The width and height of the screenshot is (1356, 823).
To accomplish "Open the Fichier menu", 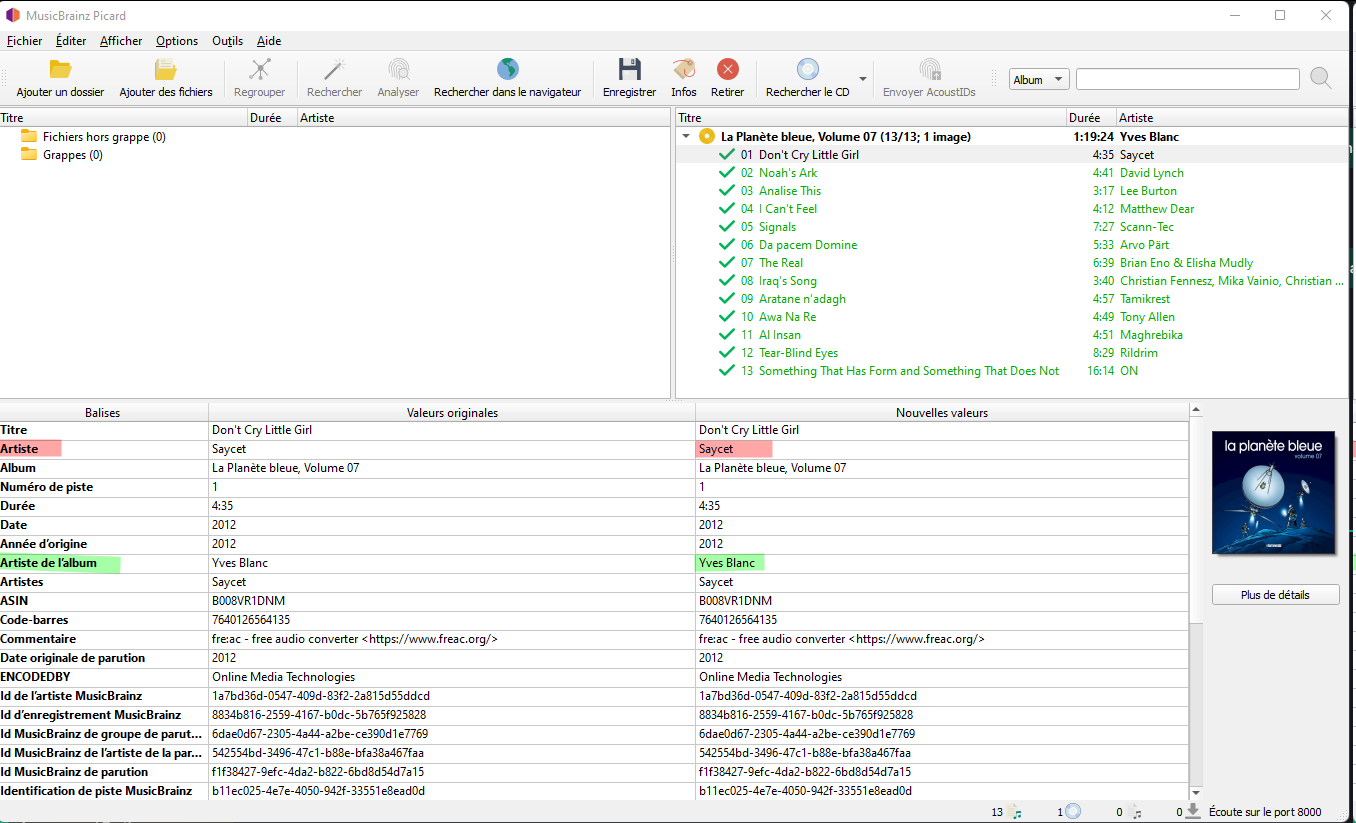I will (24, 41).
